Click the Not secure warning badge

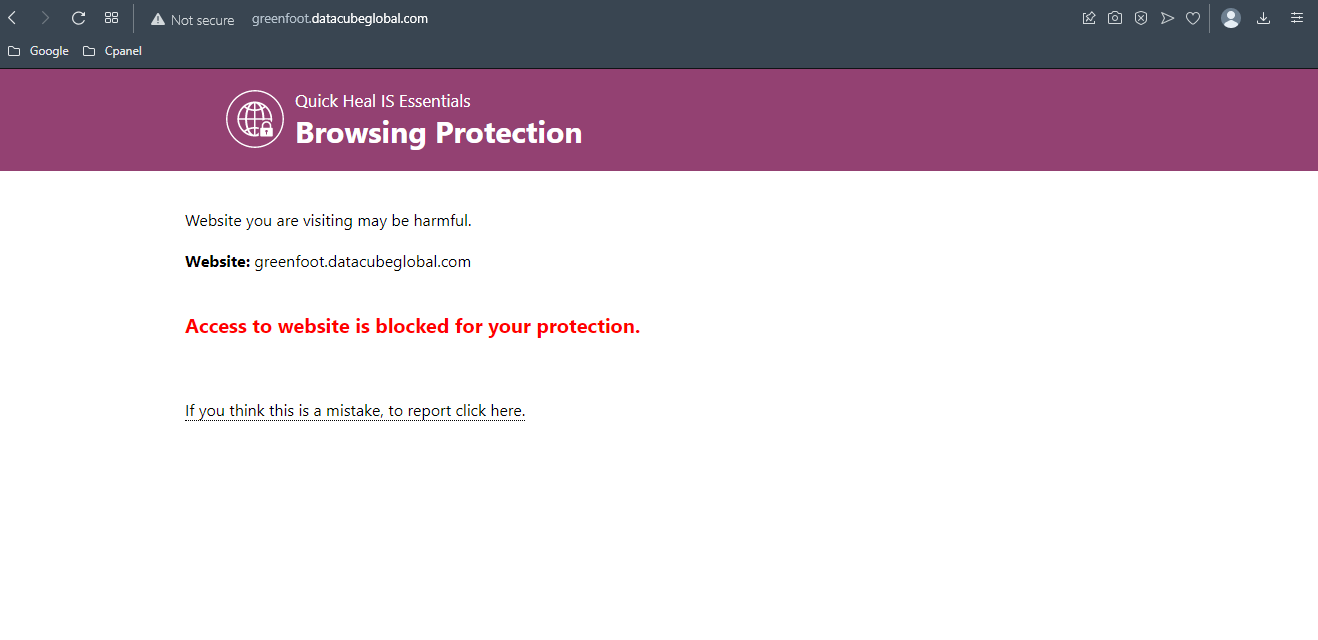tap(192, 19)
